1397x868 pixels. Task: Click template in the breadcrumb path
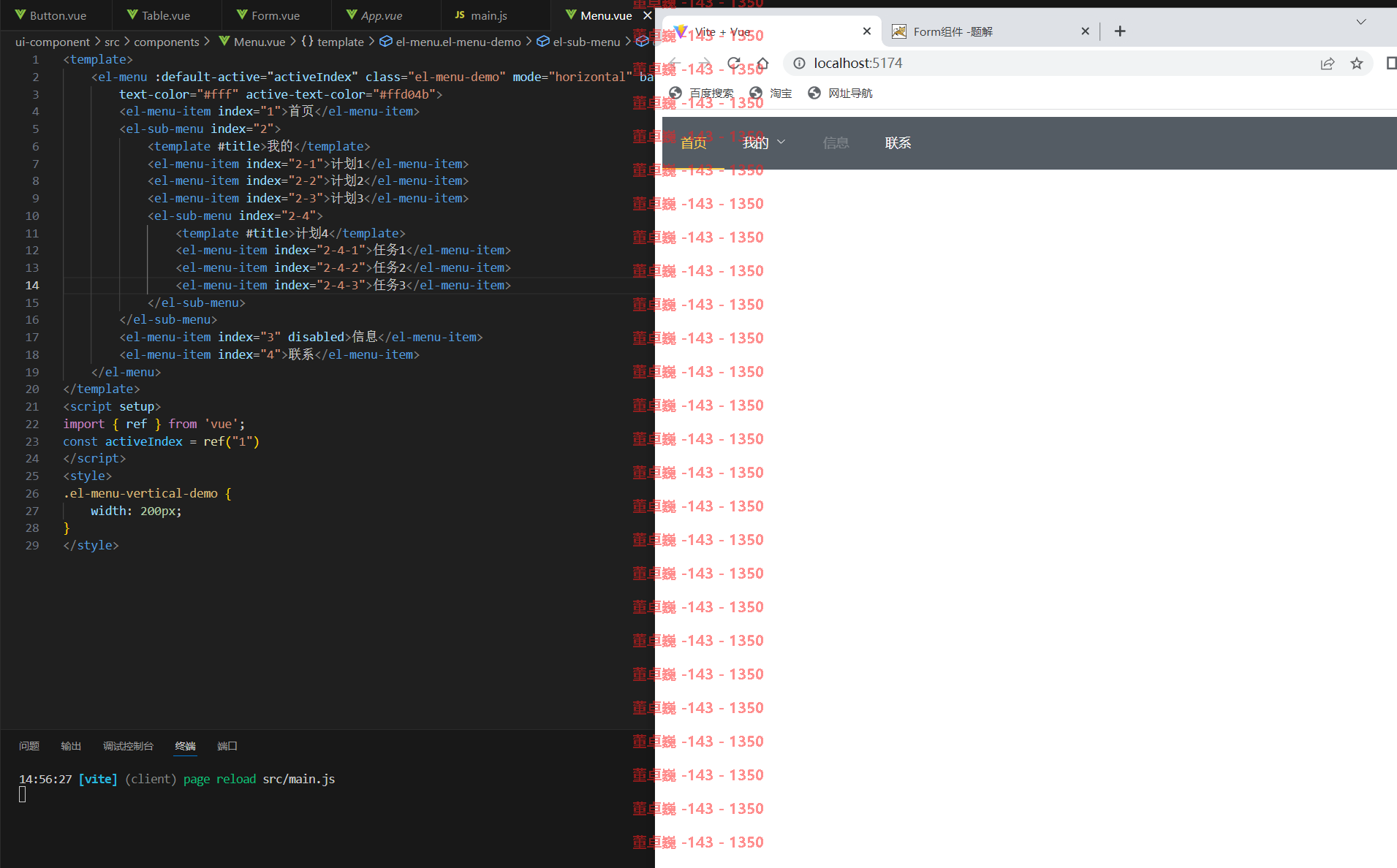click(x=340, y=42)
